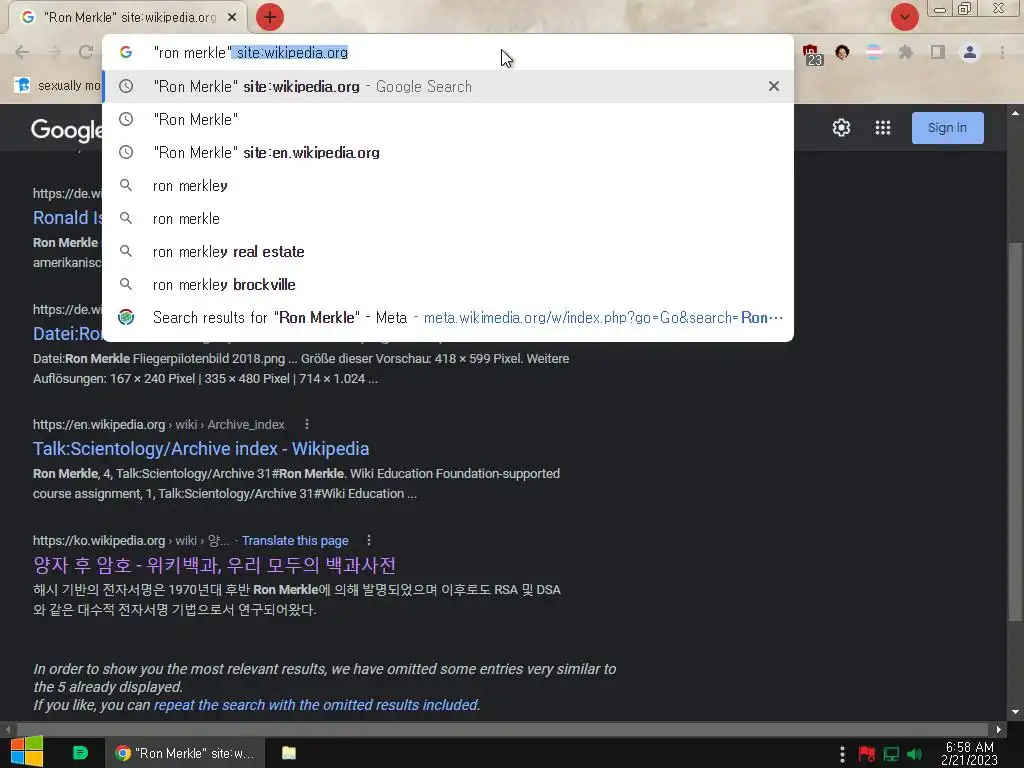Click the red tab search dropdown arrow

pyautogui.click(x=904, y=17)
